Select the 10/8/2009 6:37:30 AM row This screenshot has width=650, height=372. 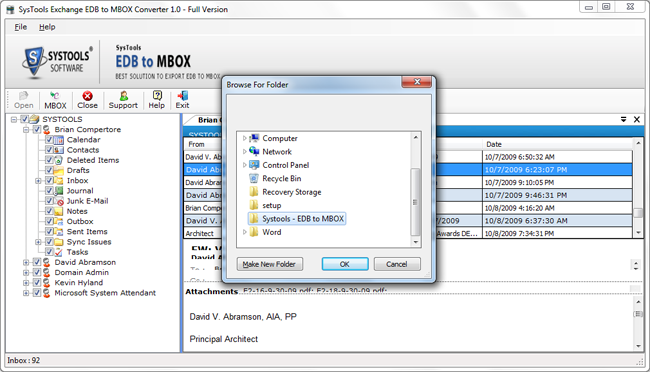pyautogui.click(x=557, y=221)
